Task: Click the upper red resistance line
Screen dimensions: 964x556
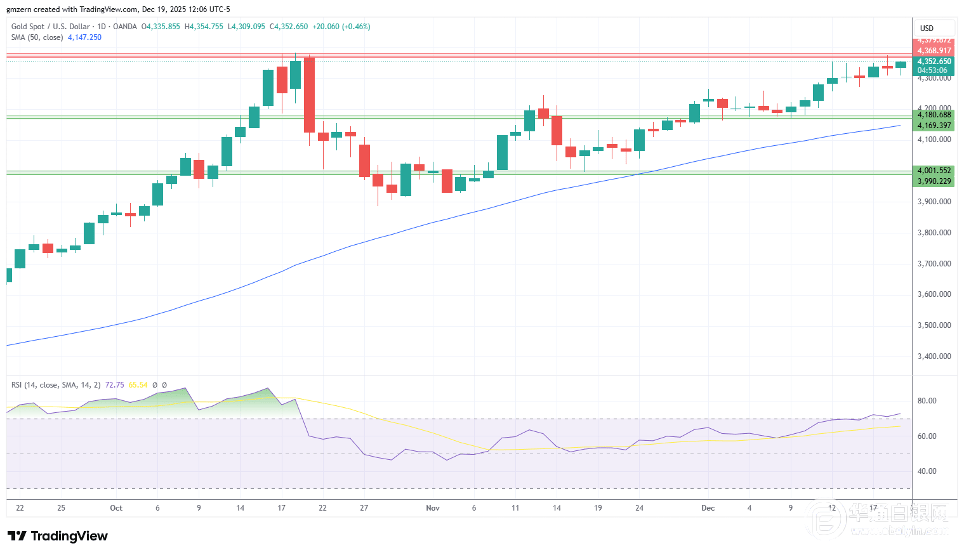Action: tap(459, 55)
